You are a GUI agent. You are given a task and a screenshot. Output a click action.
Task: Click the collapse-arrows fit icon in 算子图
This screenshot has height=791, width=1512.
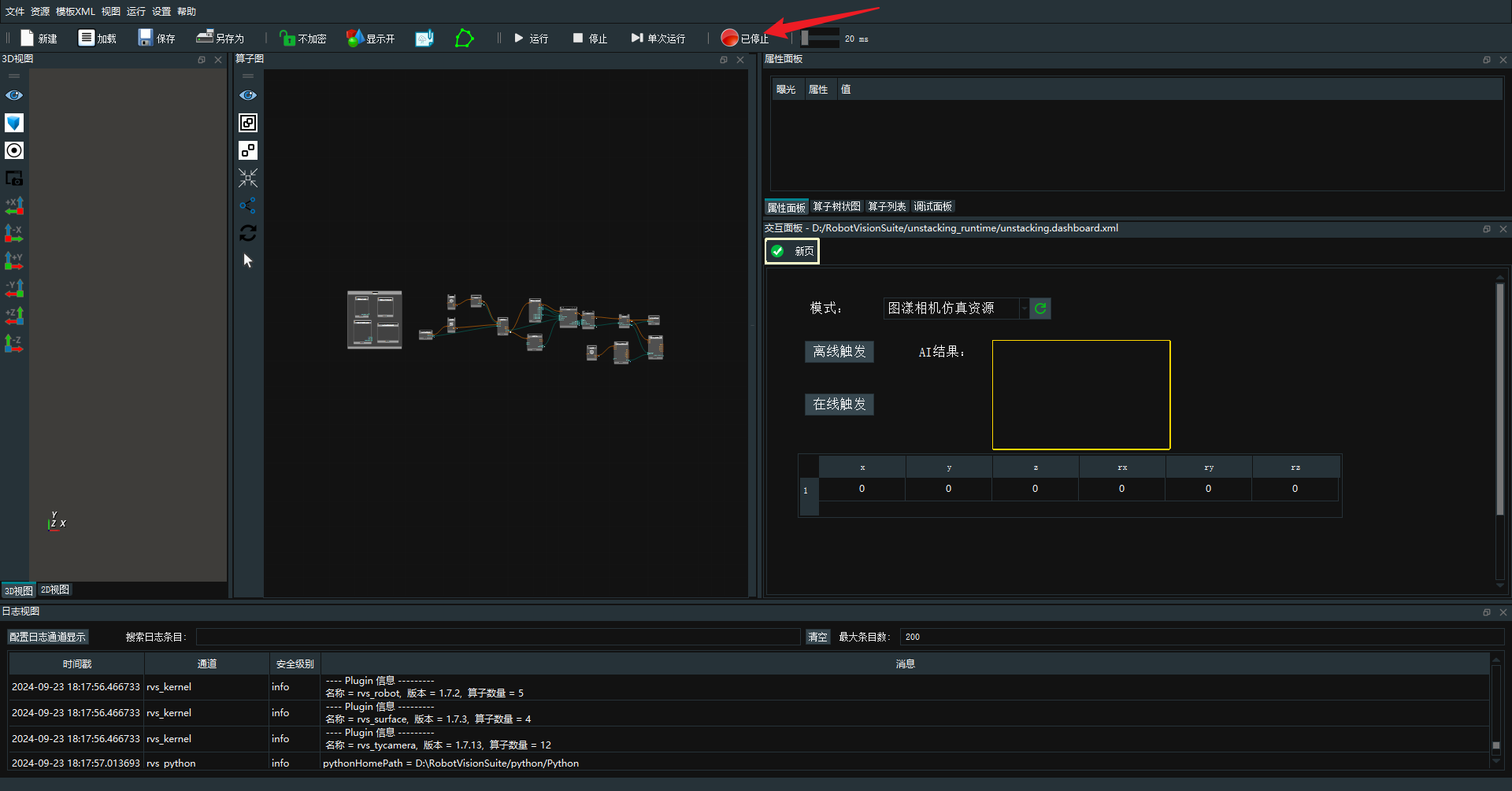pyautogui.click(x=248, y=178)
